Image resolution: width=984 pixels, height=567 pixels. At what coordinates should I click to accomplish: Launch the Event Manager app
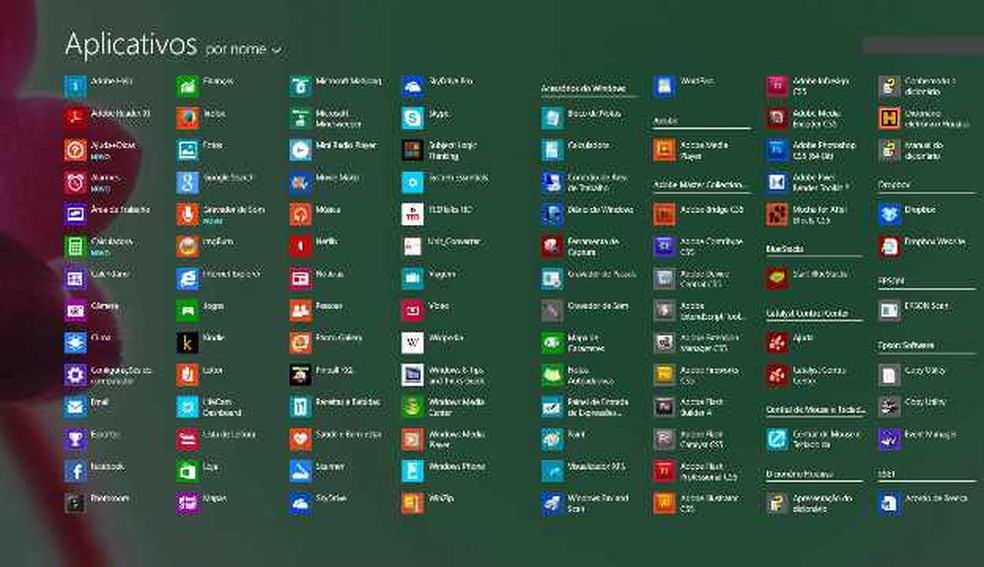917,439
